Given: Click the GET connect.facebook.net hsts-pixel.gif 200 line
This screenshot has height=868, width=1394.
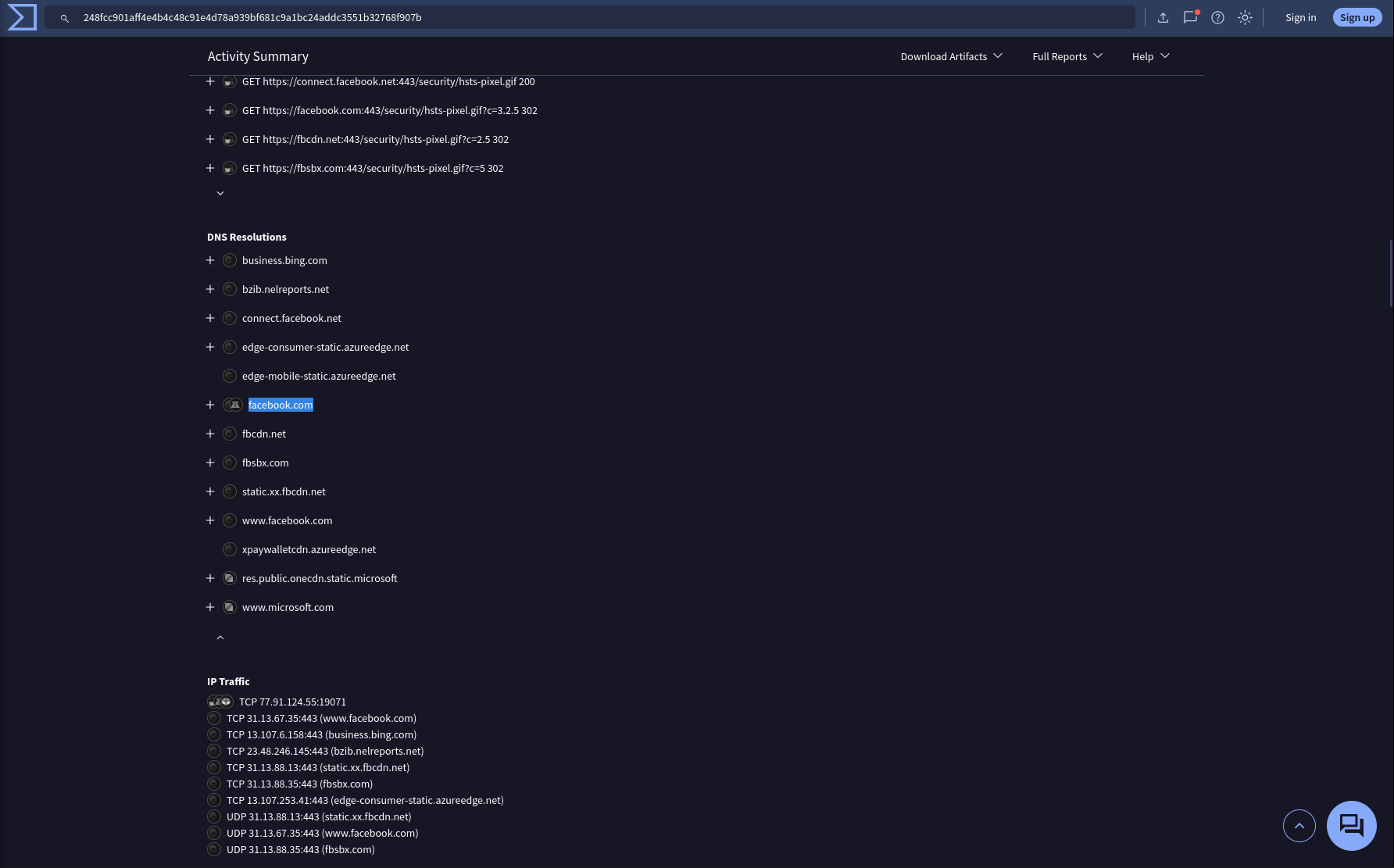Looking at the screenshot, I should click(388, 81).
